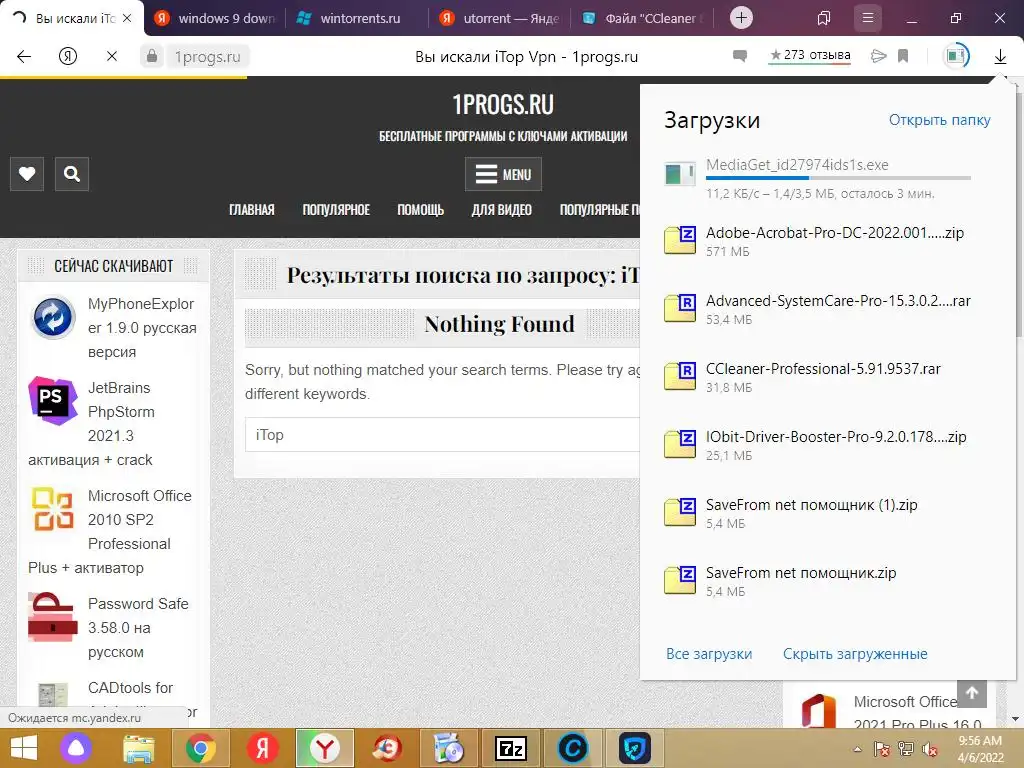
Task: Open CCleaner from the taskbar
Action: (x=573, y=748)
